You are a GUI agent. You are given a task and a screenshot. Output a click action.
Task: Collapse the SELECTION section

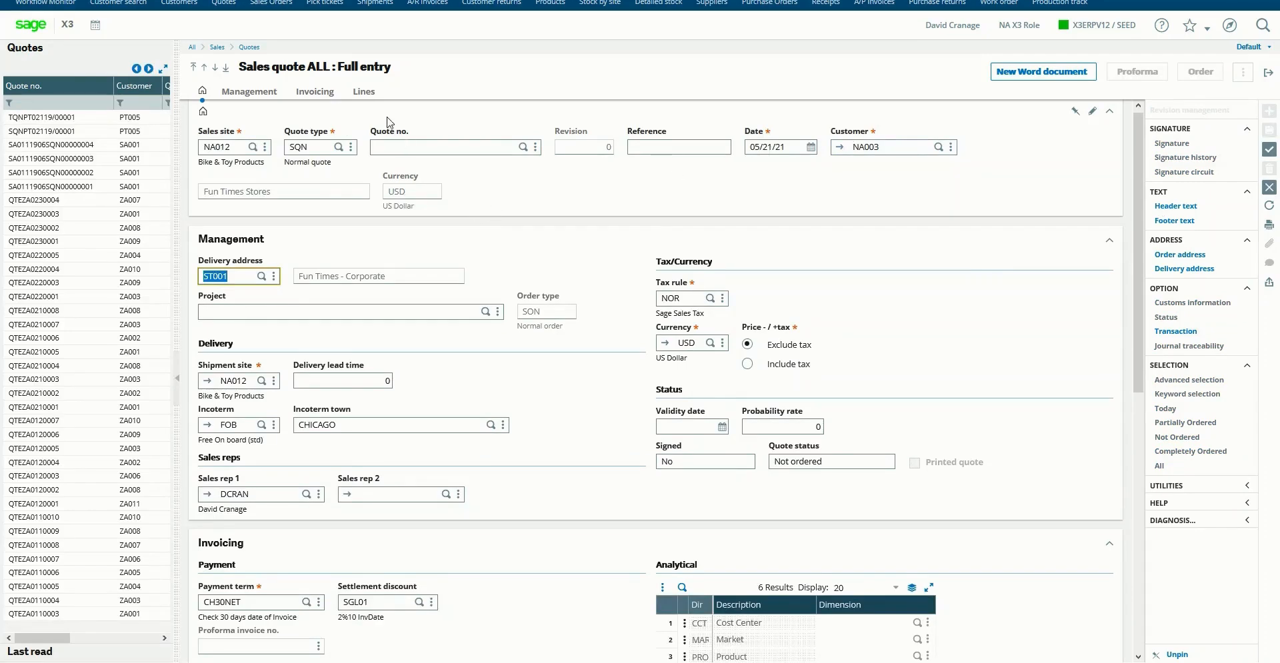pos(1247,365)
